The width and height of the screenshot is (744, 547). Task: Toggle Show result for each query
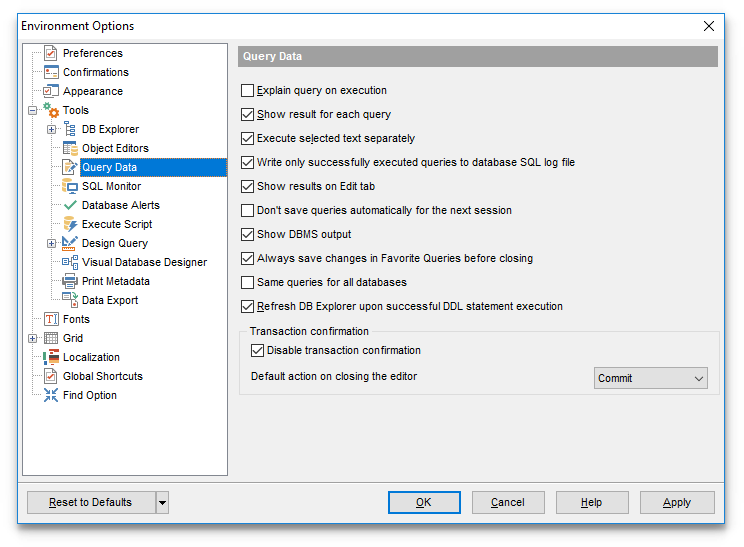point(247,114)
